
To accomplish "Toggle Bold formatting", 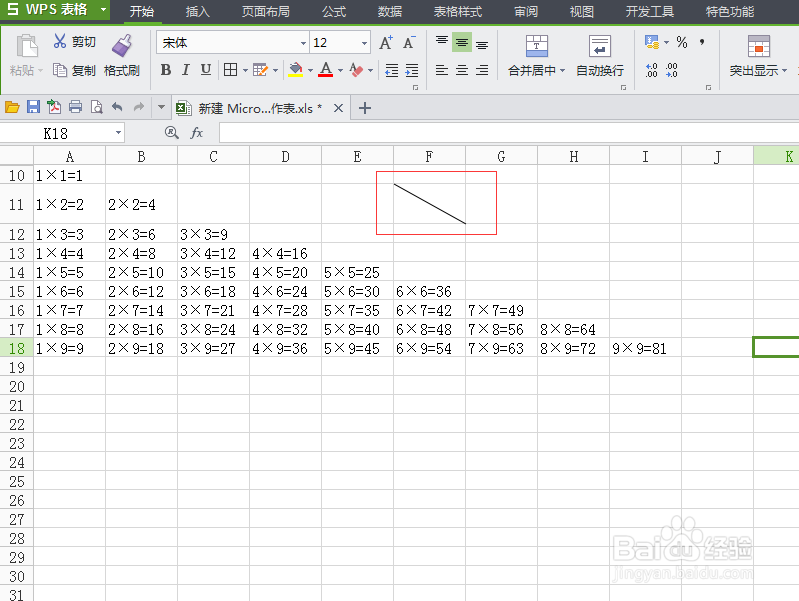I will [166, 70].
